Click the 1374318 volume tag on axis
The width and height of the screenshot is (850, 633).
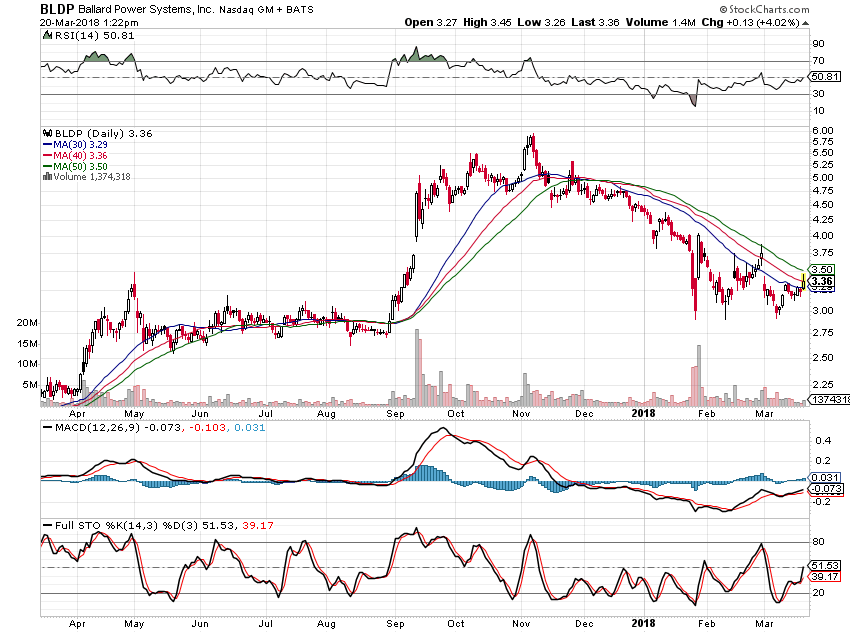[x=829, y=399]
